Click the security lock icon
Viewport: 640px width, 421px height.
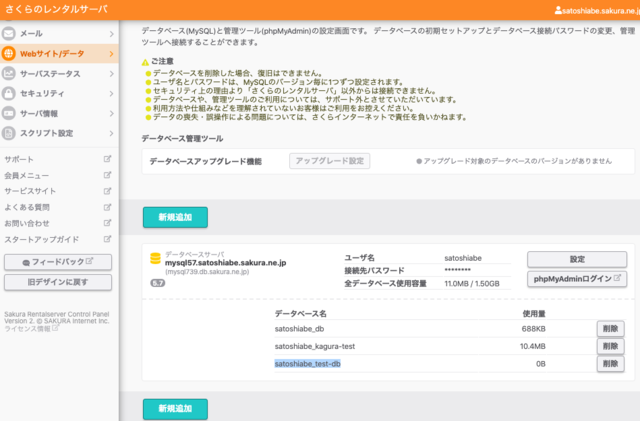coord(9,94)
